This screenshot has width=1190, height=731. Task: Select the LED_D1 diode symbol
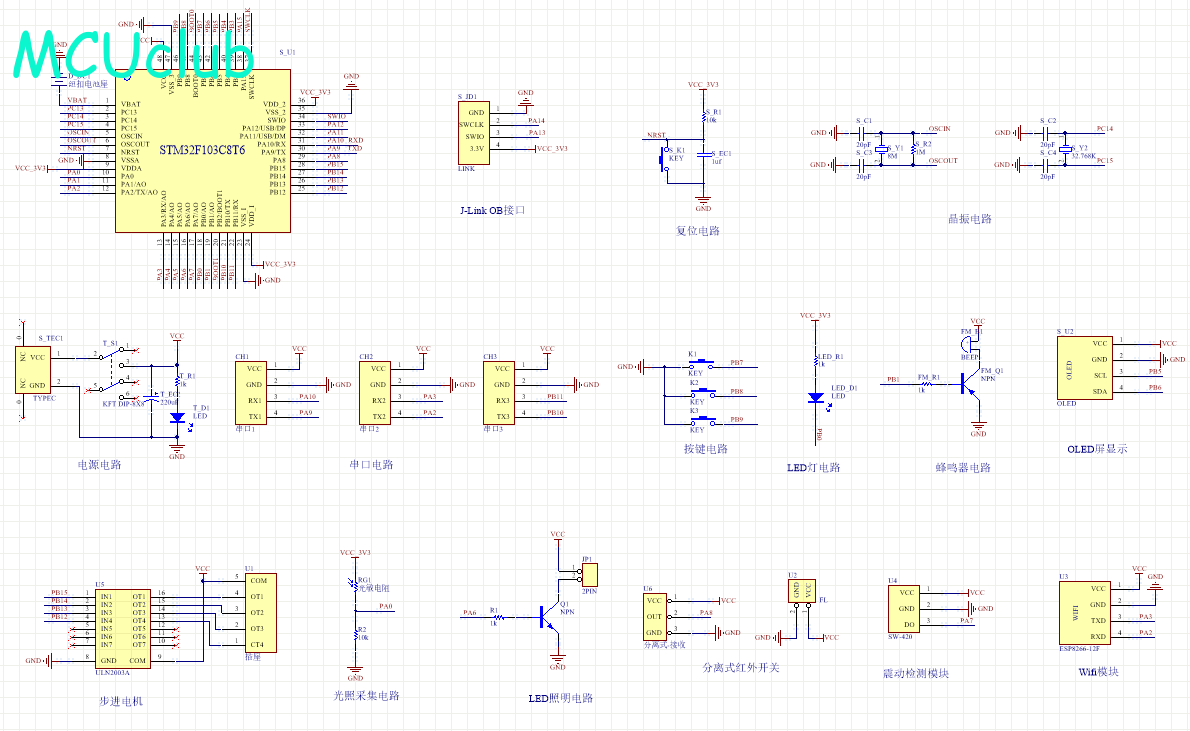tap(817, 397)
